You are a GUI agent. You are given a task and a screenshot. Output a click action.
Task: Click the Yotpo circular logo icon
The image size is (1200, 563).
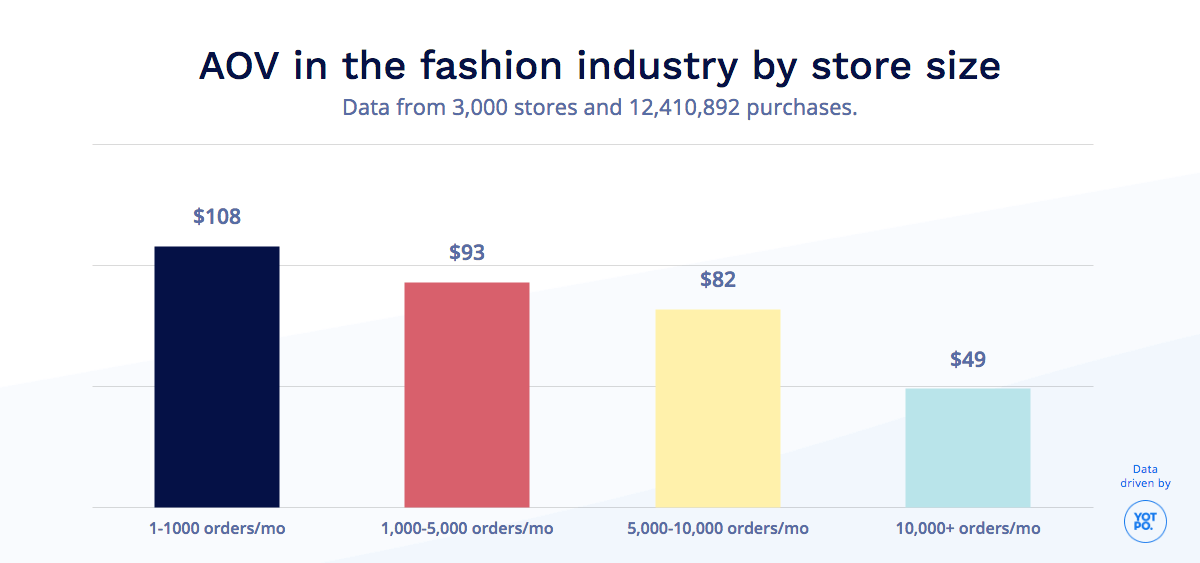coord(1145,521)
